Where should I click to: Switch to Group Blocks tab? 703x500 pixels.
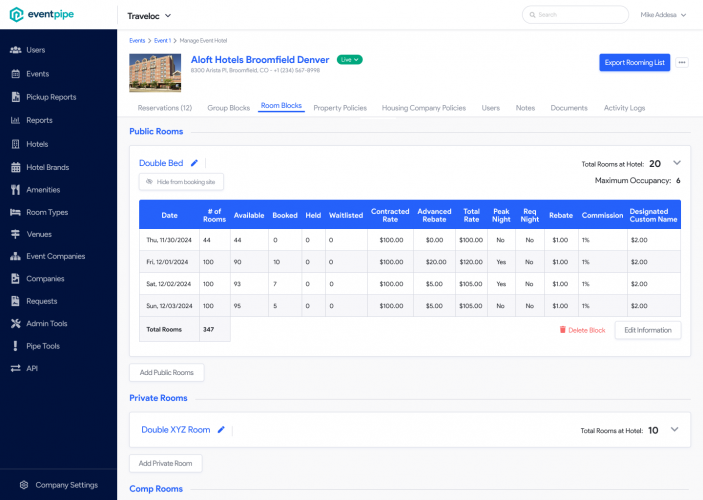coord(229,108)
